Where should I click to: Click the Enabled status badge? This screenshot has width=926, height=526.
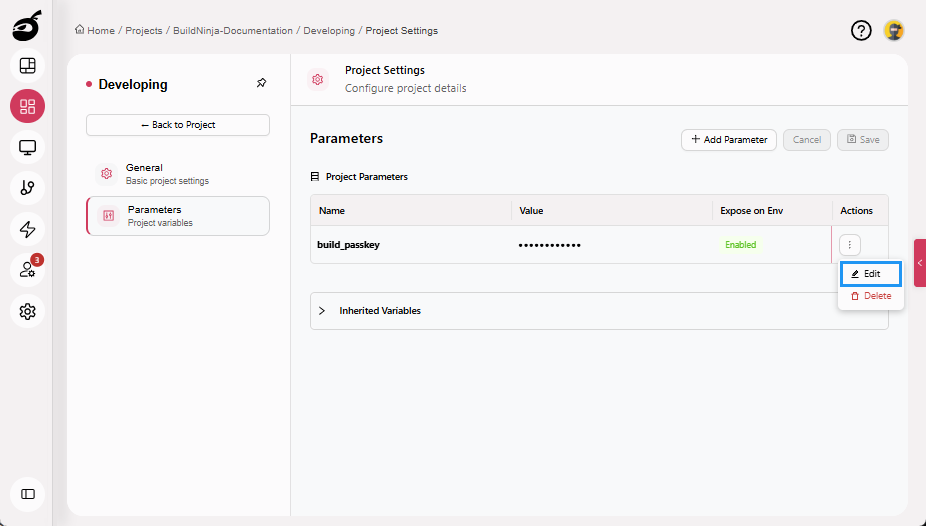[741, 244]
